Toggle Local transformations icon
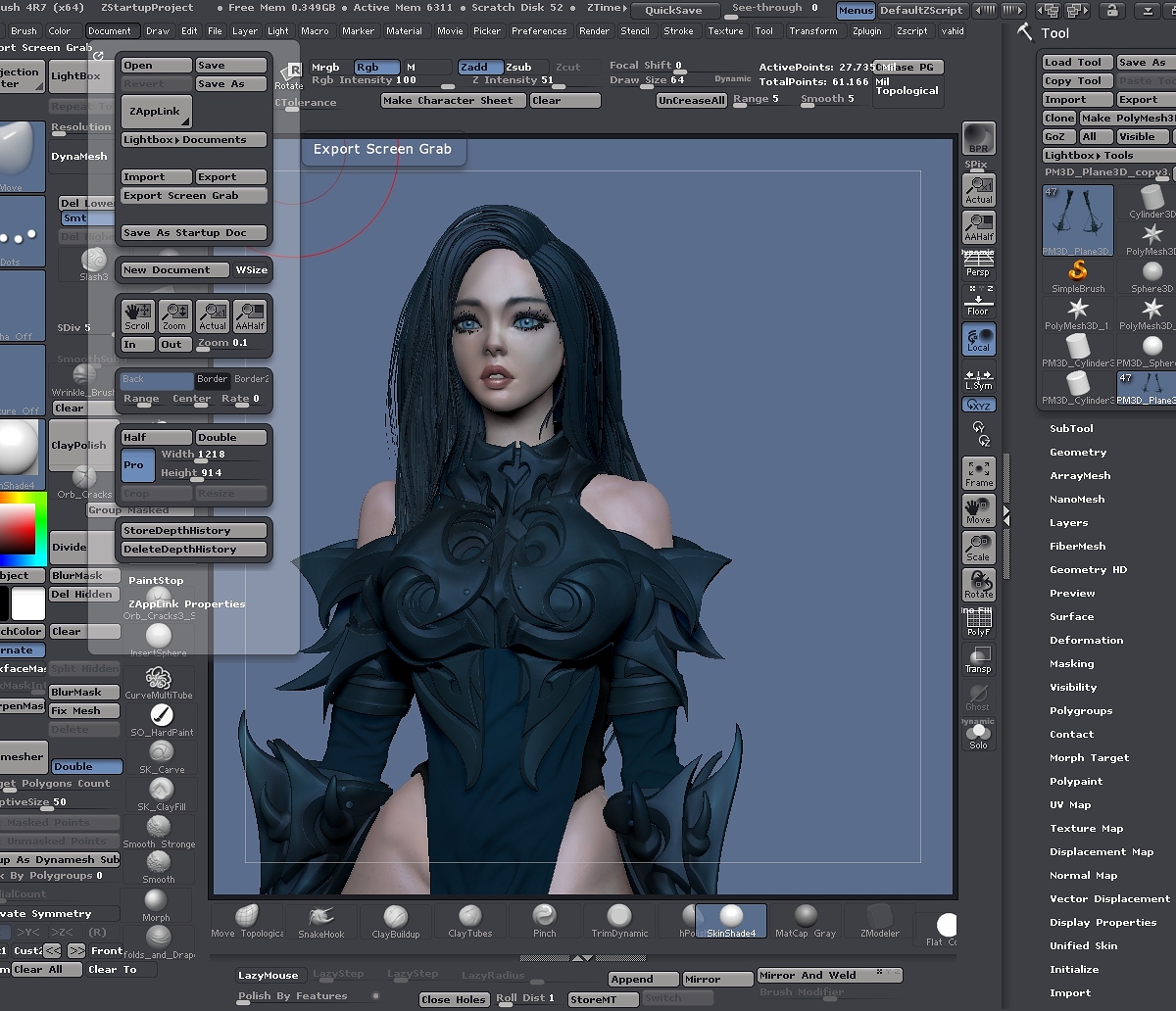This screenshot has height=1011, width=1176. pyautogui.click(x=978, y=339)
